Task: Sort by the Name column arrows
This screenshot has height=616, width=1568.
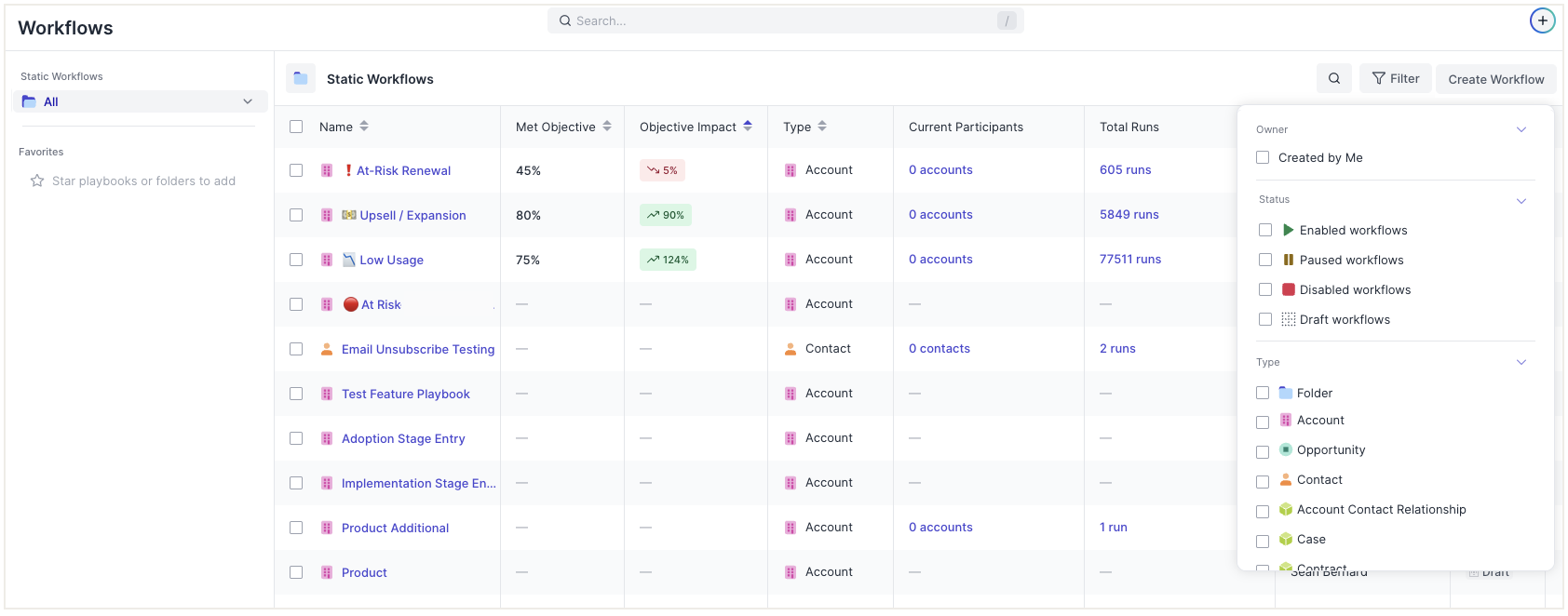Action: (364, 127)
